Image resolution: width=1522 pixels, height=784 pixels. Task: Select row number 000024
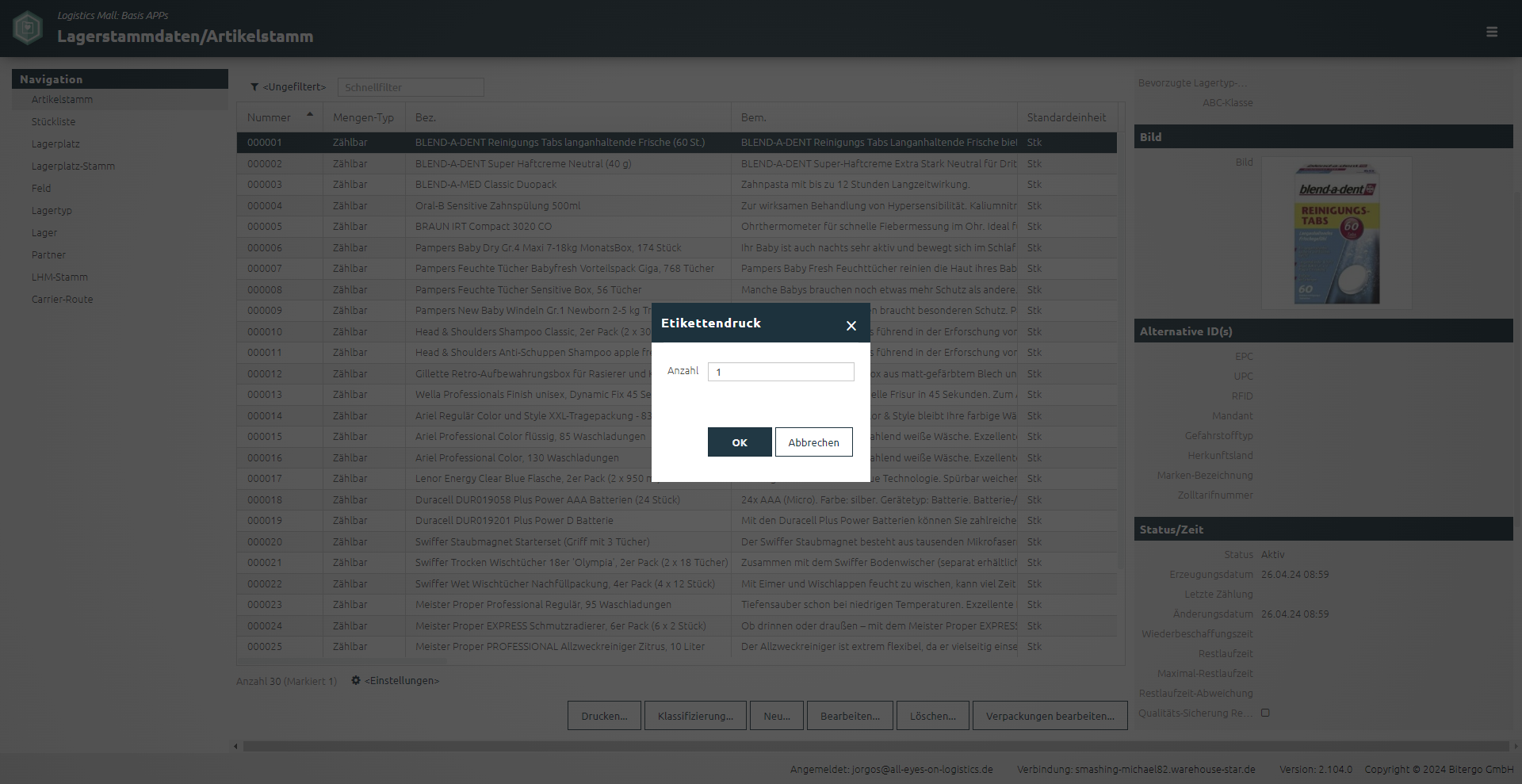(677, 626)
